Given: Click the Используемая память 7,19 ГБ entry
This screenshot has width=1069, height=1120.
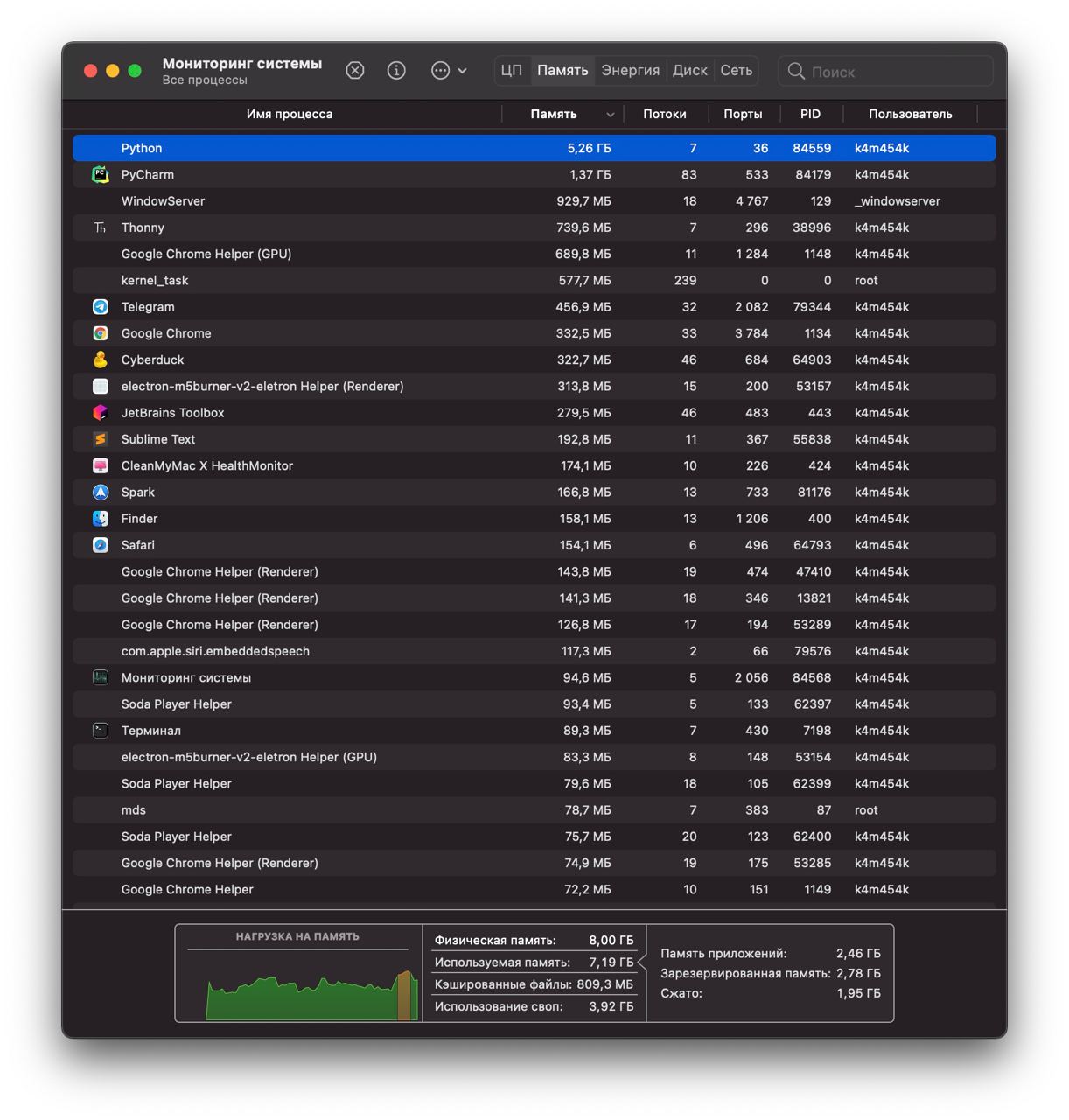Looking at the screenshot, I should click(x=534, y=962).
